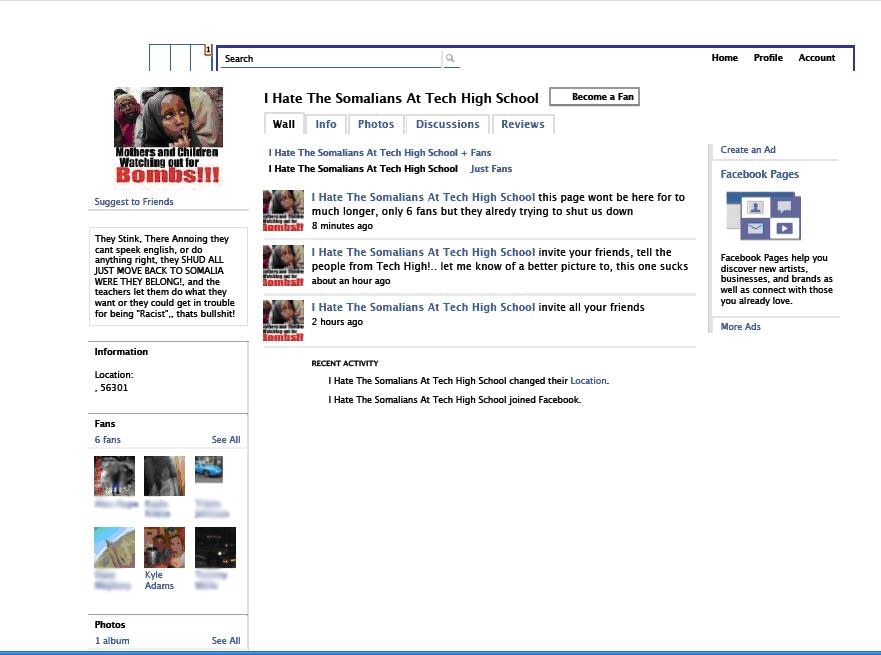Click See All in the Fans section
The image size is (881, 655).
[226, 440]
